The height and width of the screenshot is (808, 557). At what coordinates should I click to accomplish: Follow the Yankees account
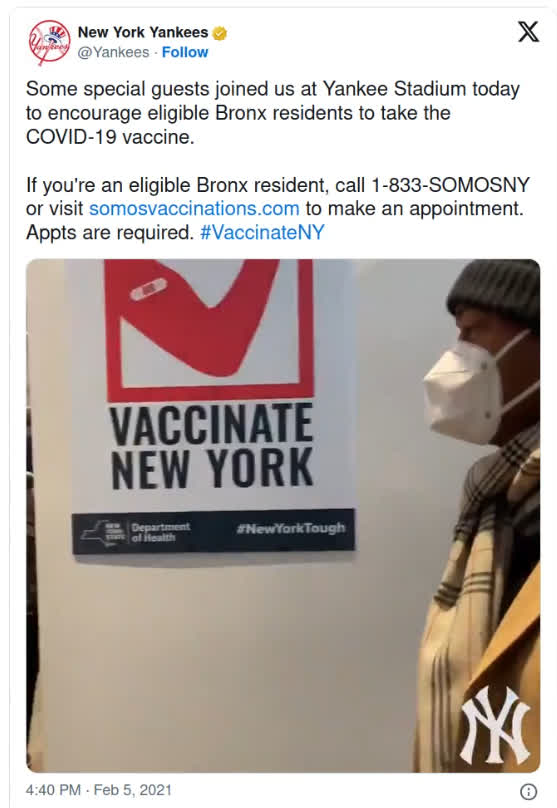(185, 53)
